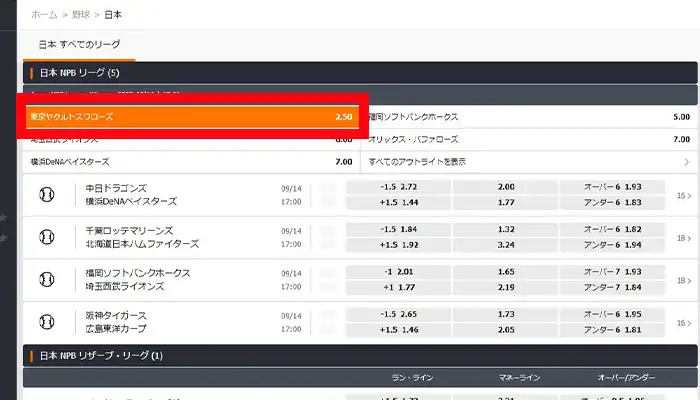Open 千葉ロッテマリーンズ team name
Screen dimensions: 700x400
click(129, 231)
